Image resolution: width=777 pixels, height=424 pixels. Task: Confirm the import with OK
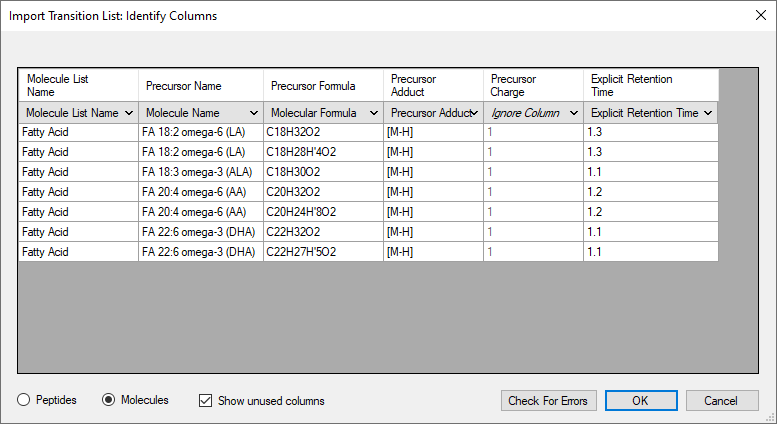[641, 400]
